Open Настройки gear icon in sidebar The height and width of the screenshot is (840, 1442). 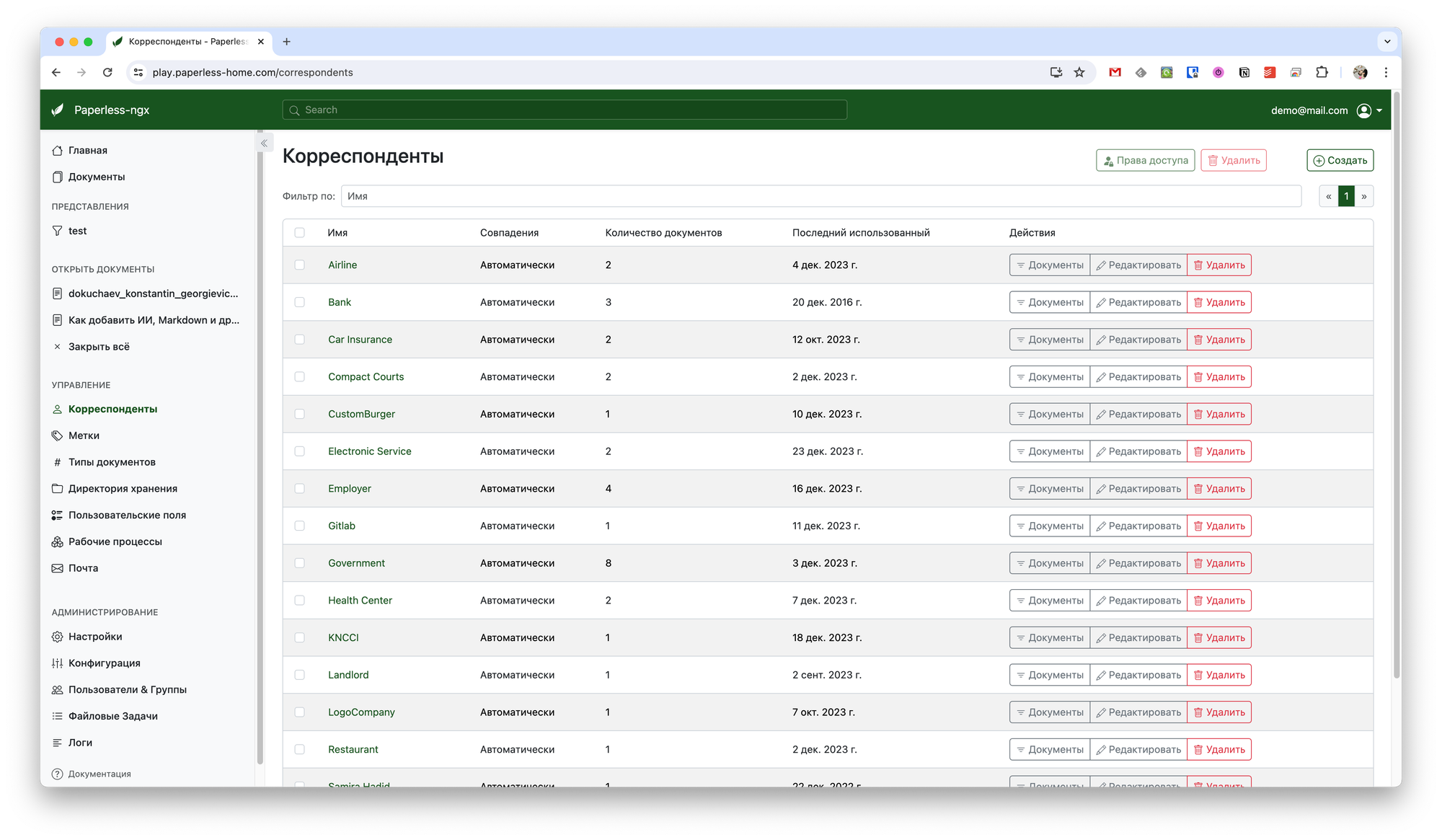coord(58,637)
